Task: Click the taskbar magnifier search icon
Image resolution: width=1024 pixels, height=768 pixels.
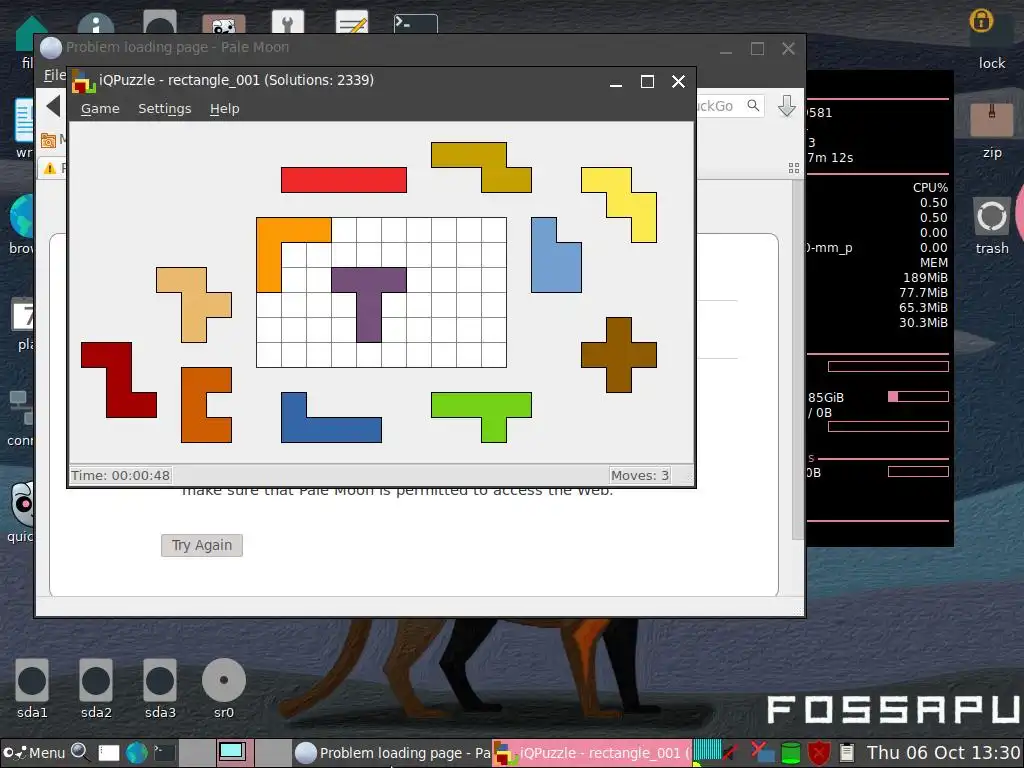Action: coord(80,753)
